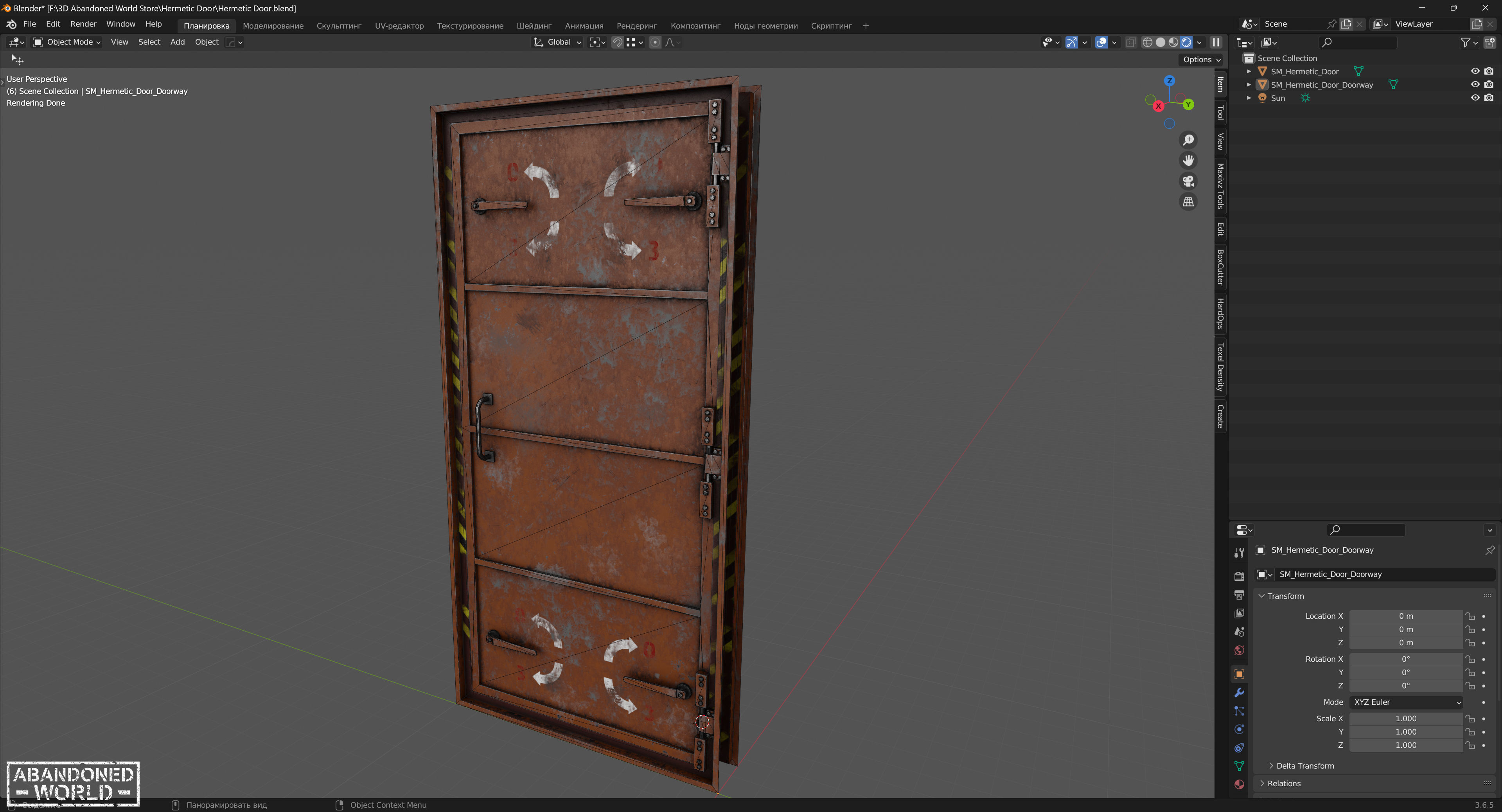Switch to solid viewport shading
This screenshot has width=1502, height=812.
[1160, 42]
